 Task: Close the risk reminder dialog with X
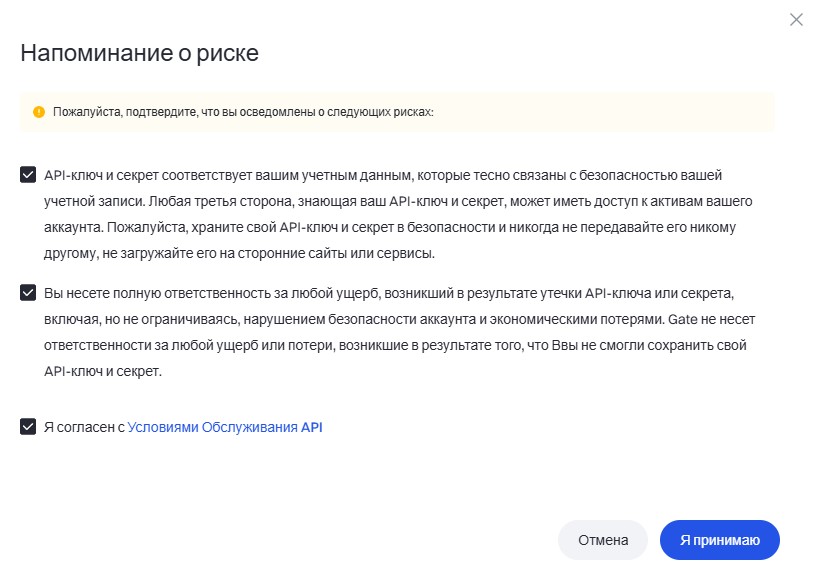796,20
